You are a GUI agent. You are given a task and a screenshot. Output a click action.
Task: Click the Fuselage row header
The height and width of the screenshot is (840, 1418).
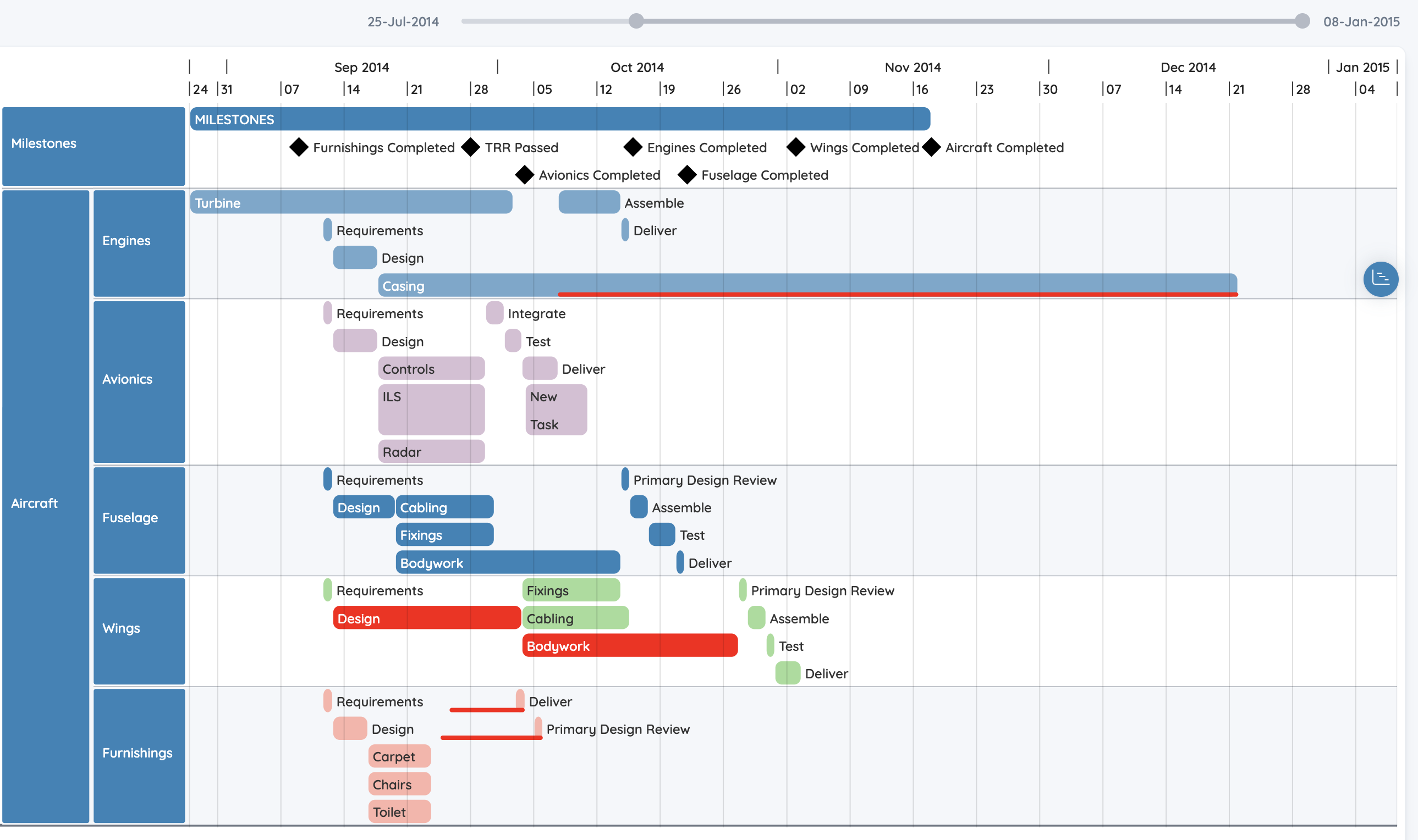pyautogui.click(x=139, y=520)
